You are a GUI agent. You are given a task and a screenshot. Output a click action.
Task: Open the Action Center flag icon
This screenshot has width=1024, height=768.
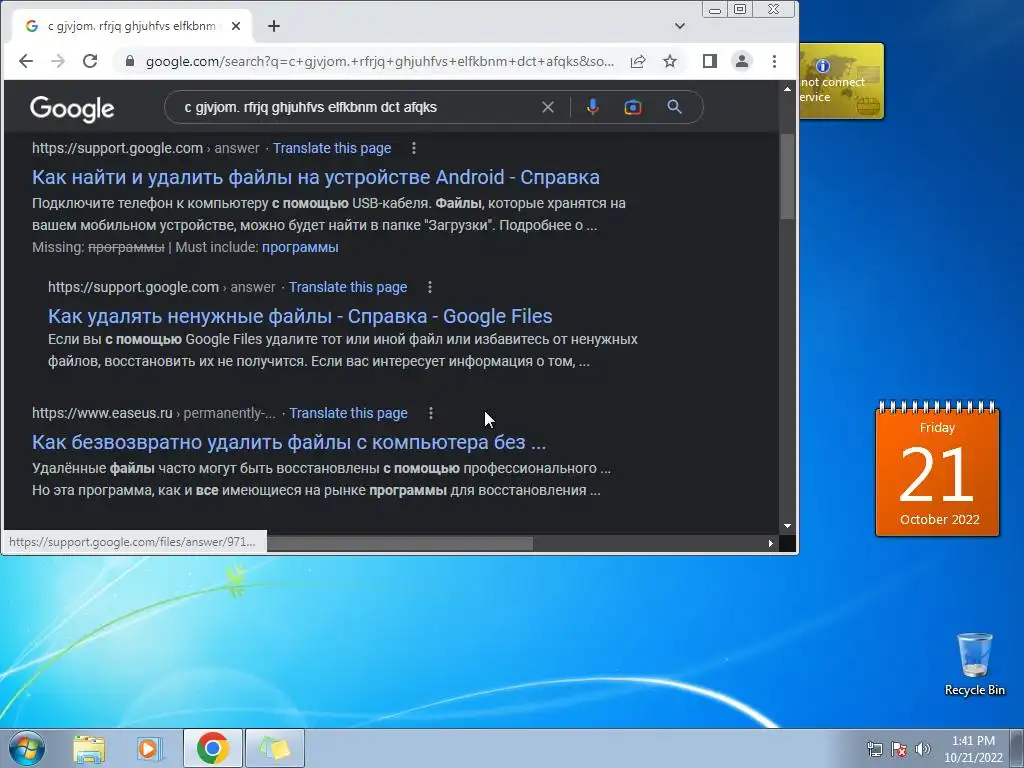[x=899, y=749]
